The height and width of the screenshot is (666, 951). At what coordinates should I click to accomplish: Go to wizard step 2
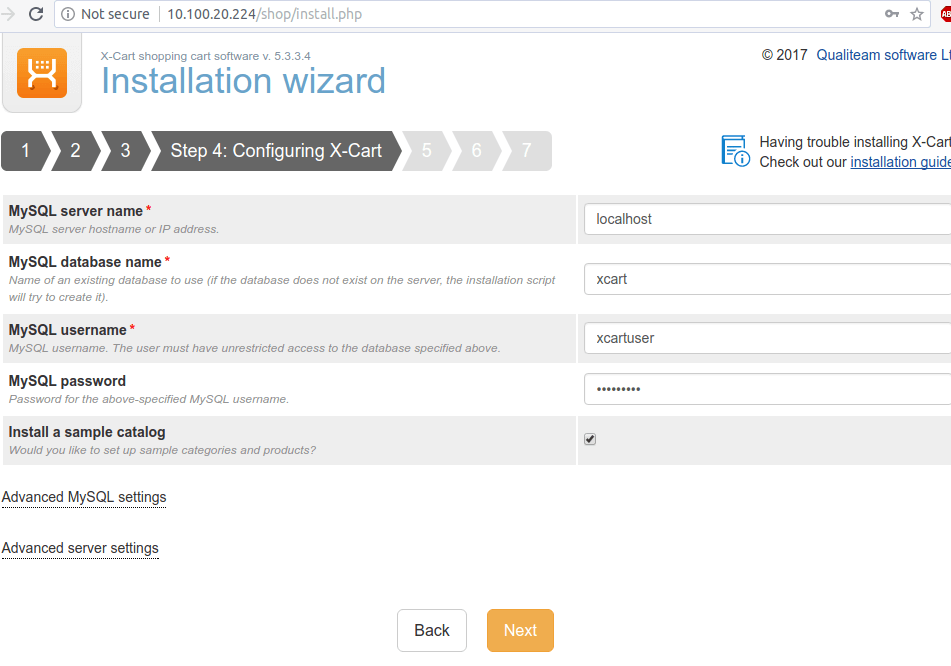click(75, 150)
